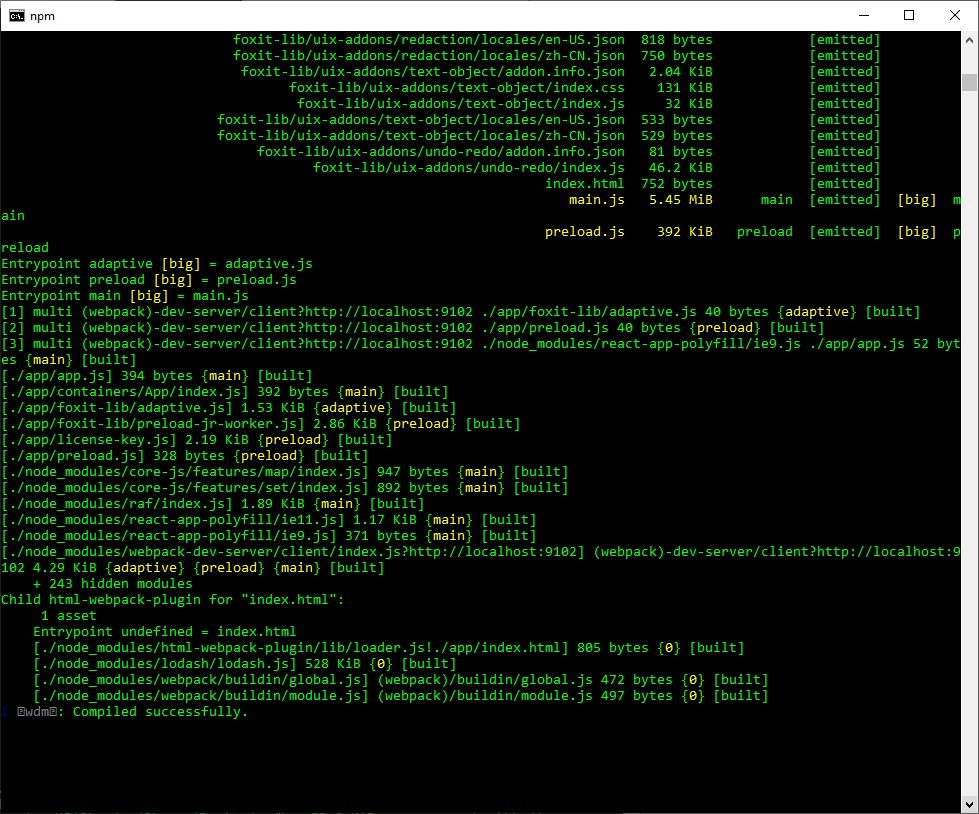979x814 pixels.
Task: Click 'foxit-lib/uix-addons/undo-redo/index.js' path
Action: click(468, 167)
